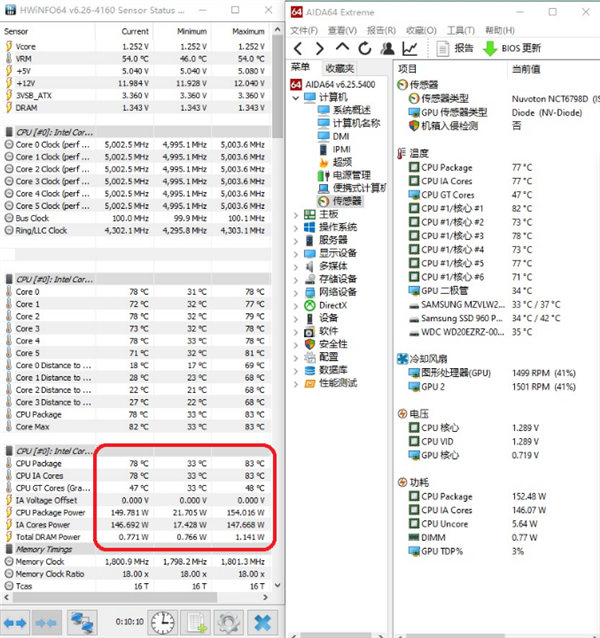Select 传感器 sensor tree item

(347, 201)
